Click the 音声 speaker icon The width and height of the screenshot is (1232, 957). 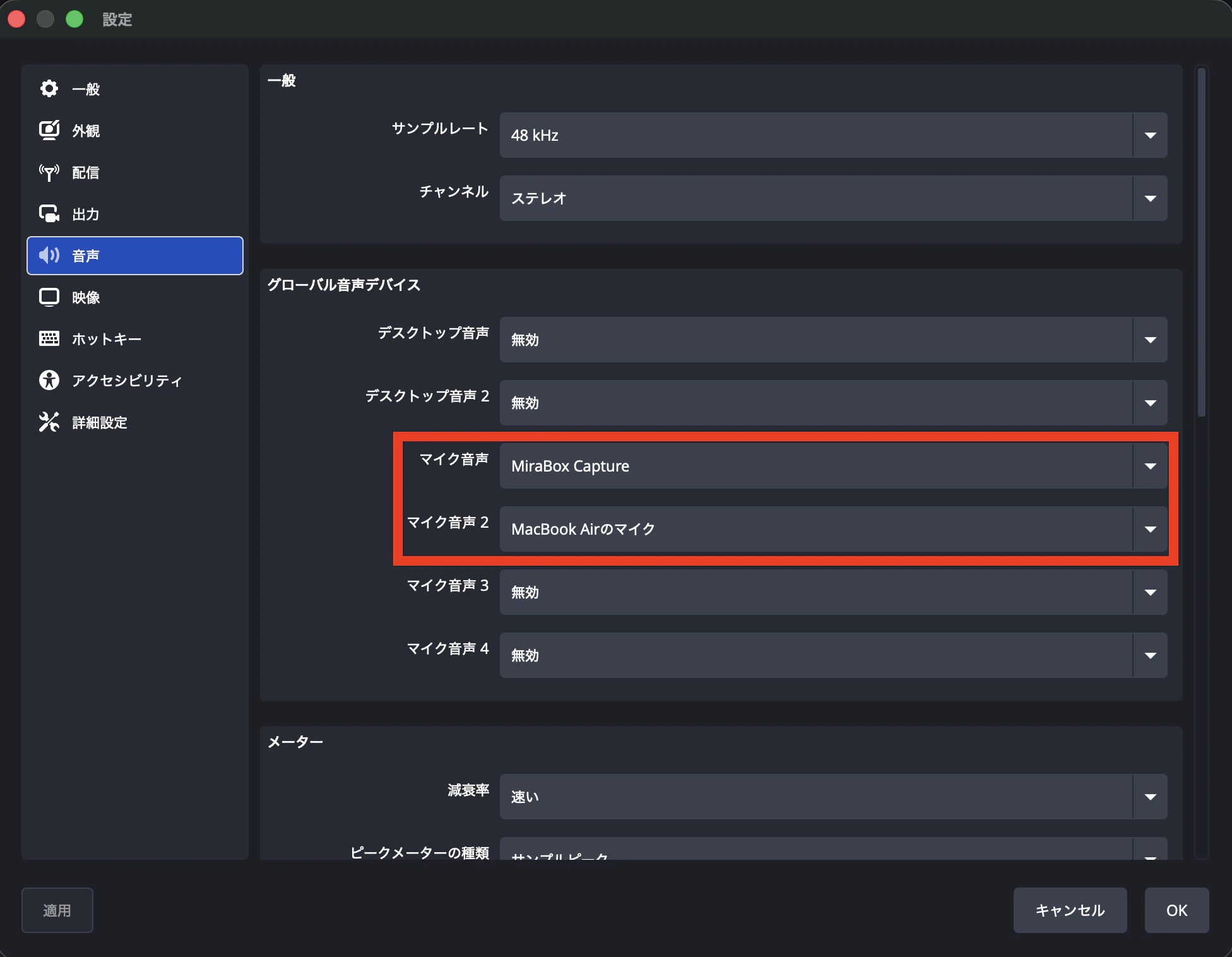49,255
